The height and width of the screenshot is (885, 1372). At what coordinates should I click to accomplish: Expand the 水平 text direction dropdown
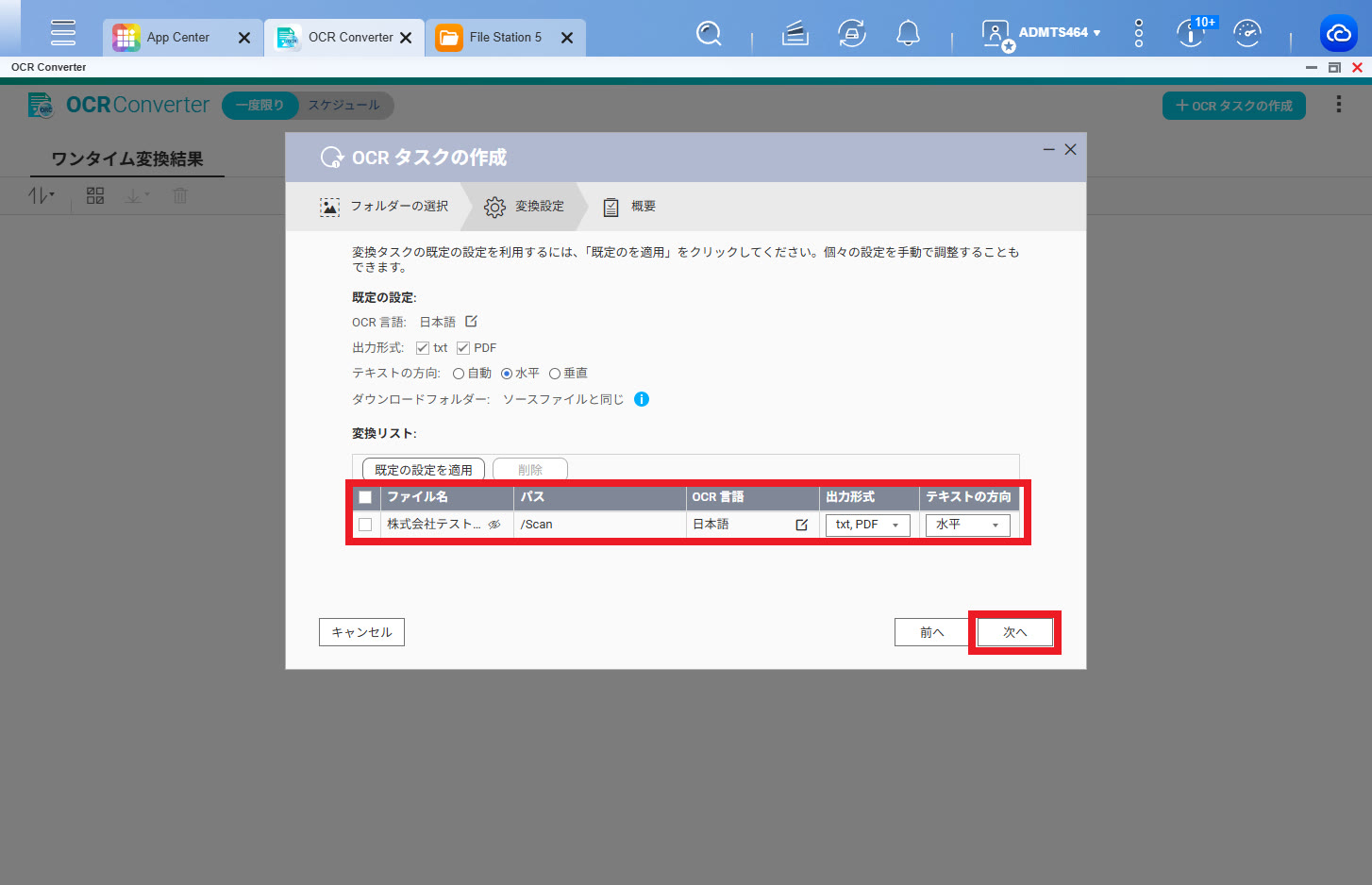[967, 525]
